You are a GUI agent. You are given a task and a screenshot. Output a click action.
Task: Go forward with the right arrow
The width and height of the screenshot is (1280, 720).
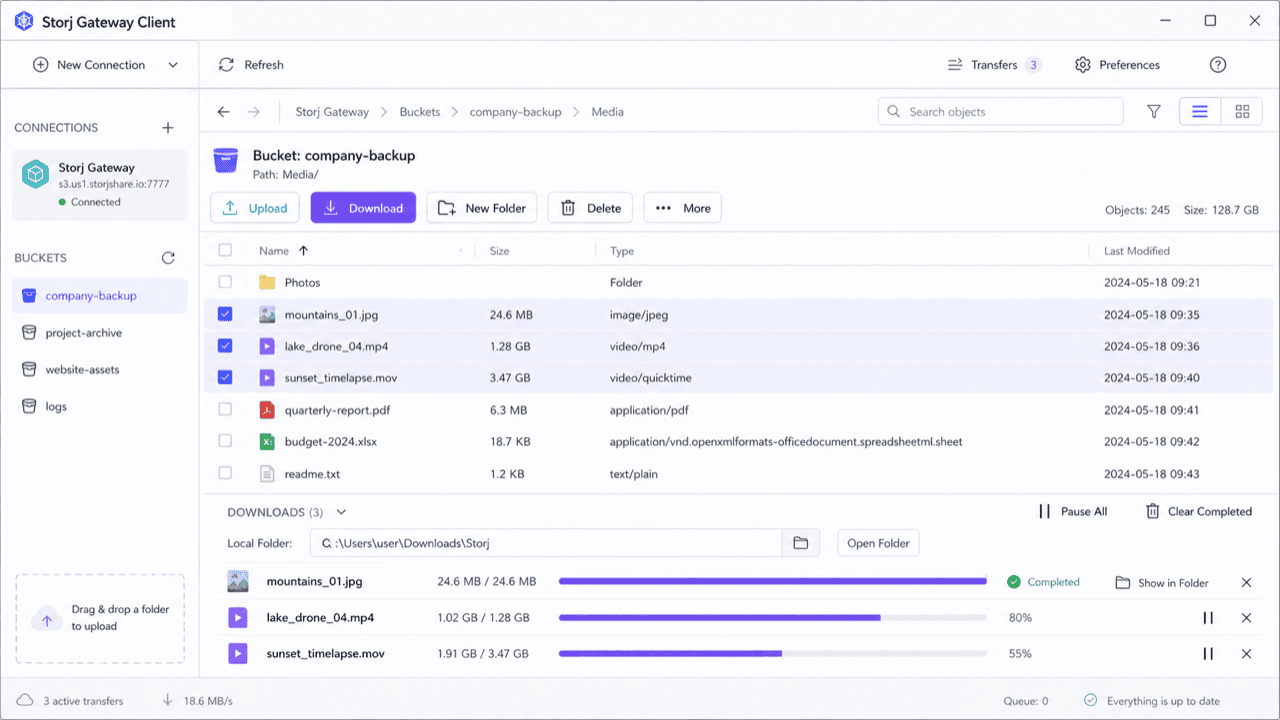254,112
